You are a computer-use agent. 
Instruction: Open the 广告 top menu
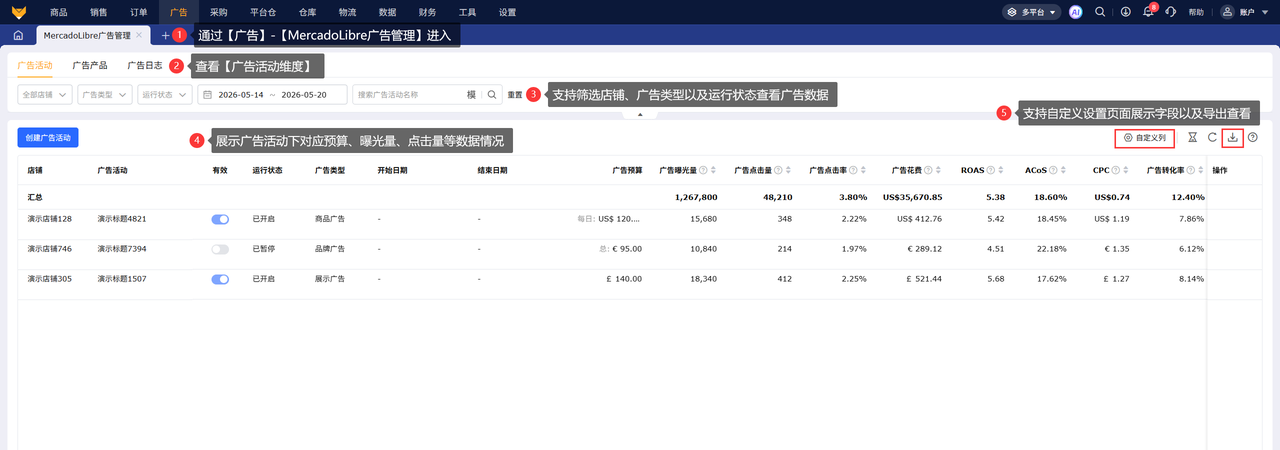coord(179,12)
